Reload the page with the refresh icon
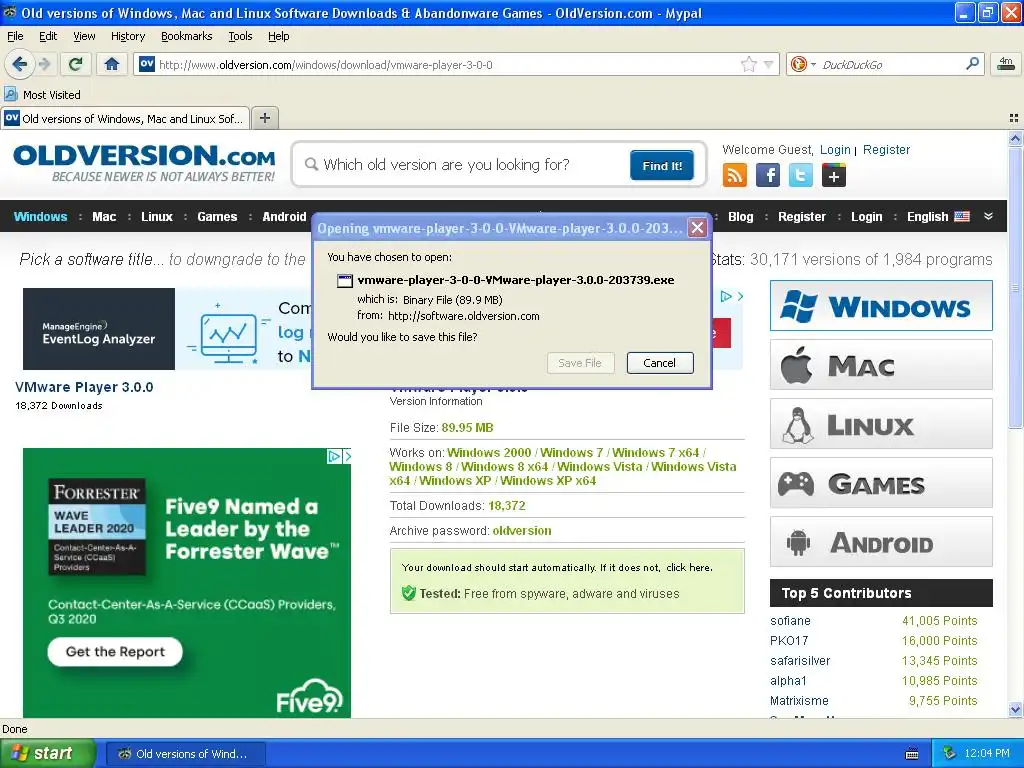Viewport: 1024px width, 768px height. (x=76, y=64)
